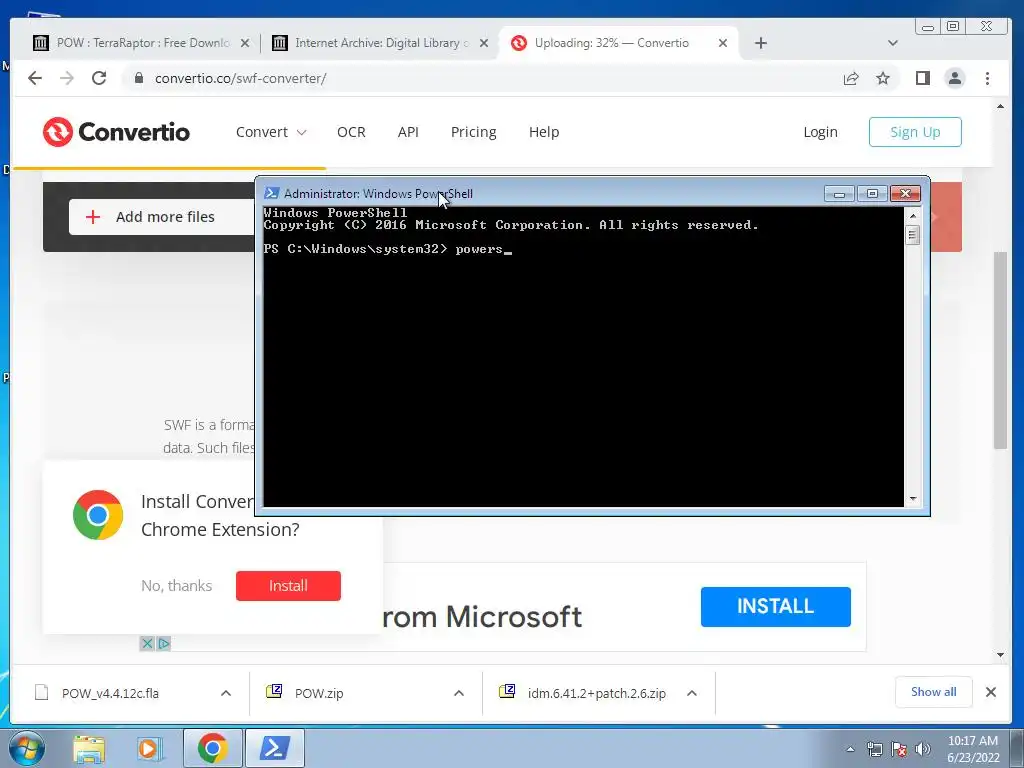The height and width of the screenshot is (768, 1024).
Task: Click the blue INSTALL ad button
Action: click(776, 607)
